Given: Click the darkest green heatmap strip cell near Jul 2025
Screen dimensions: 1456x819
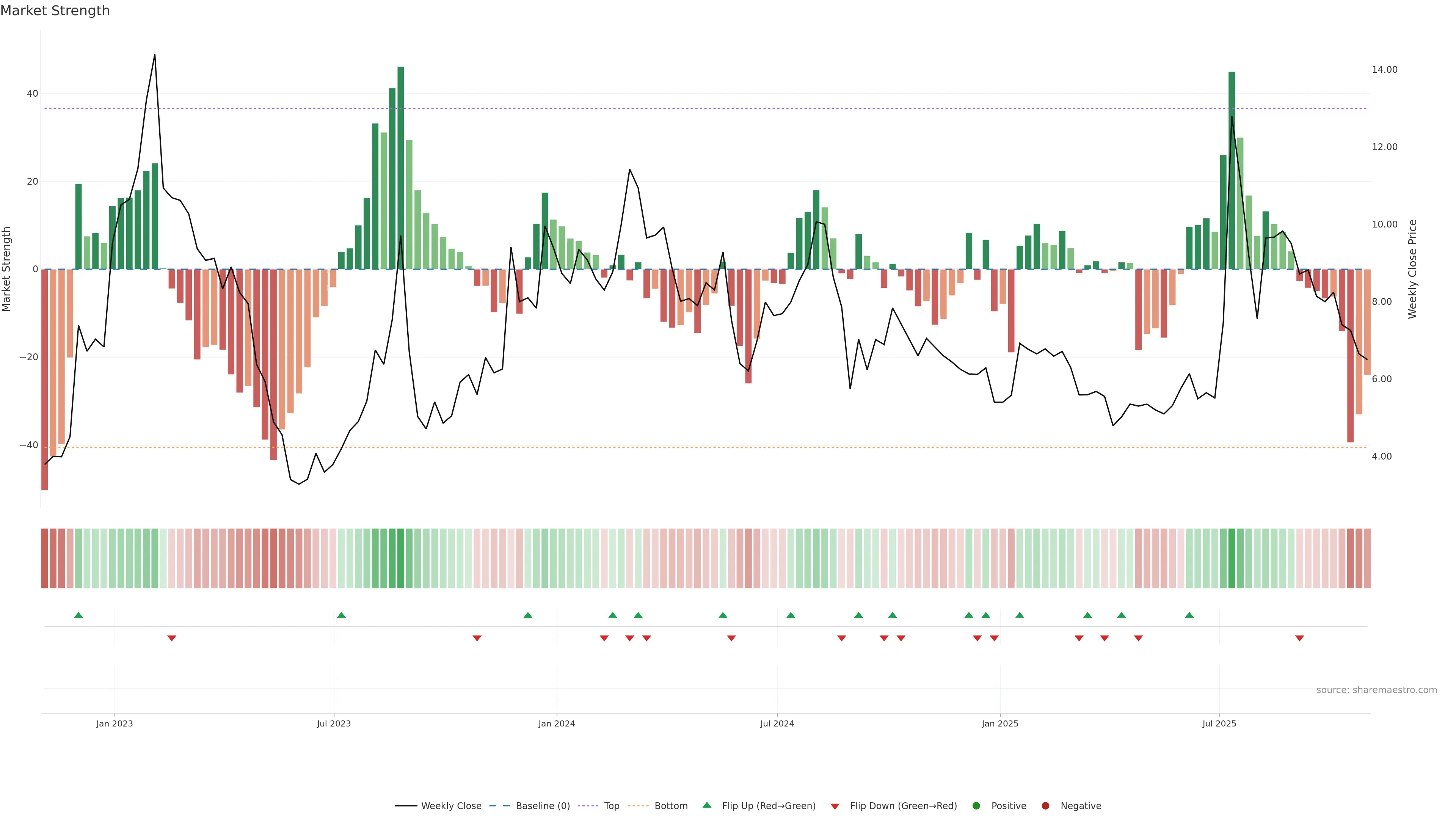Looking at the screenshot, I should point(1232,559).
